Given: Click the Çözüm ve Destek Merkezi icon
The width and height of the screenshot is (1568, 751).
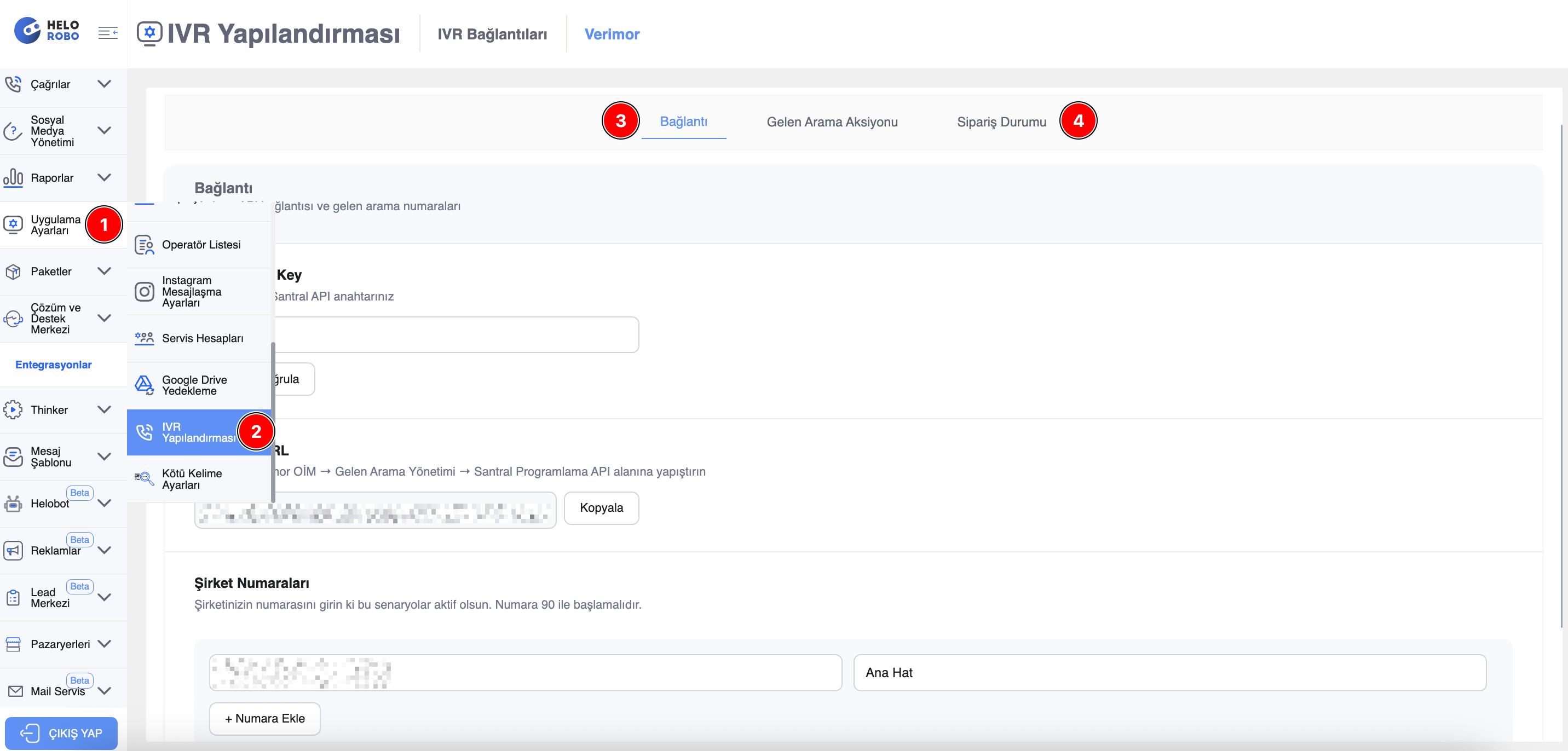Looking at the screenshot, I should (x=13, y=318).
